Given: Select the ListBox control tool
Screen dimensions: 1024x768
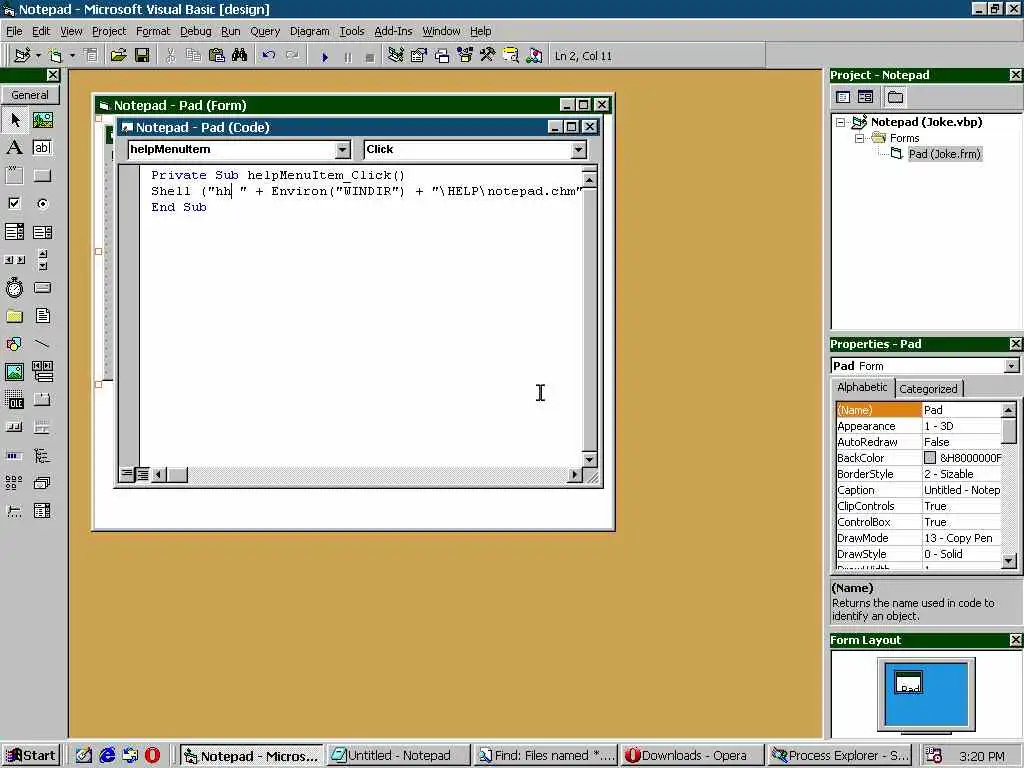Looking at the screenshot, I should click(42, 232).
